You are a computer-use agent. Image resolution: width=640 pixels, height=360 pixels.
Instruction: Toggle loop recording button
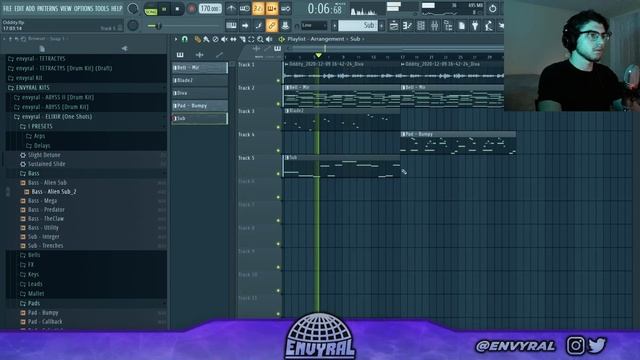(x=285, y=9)
